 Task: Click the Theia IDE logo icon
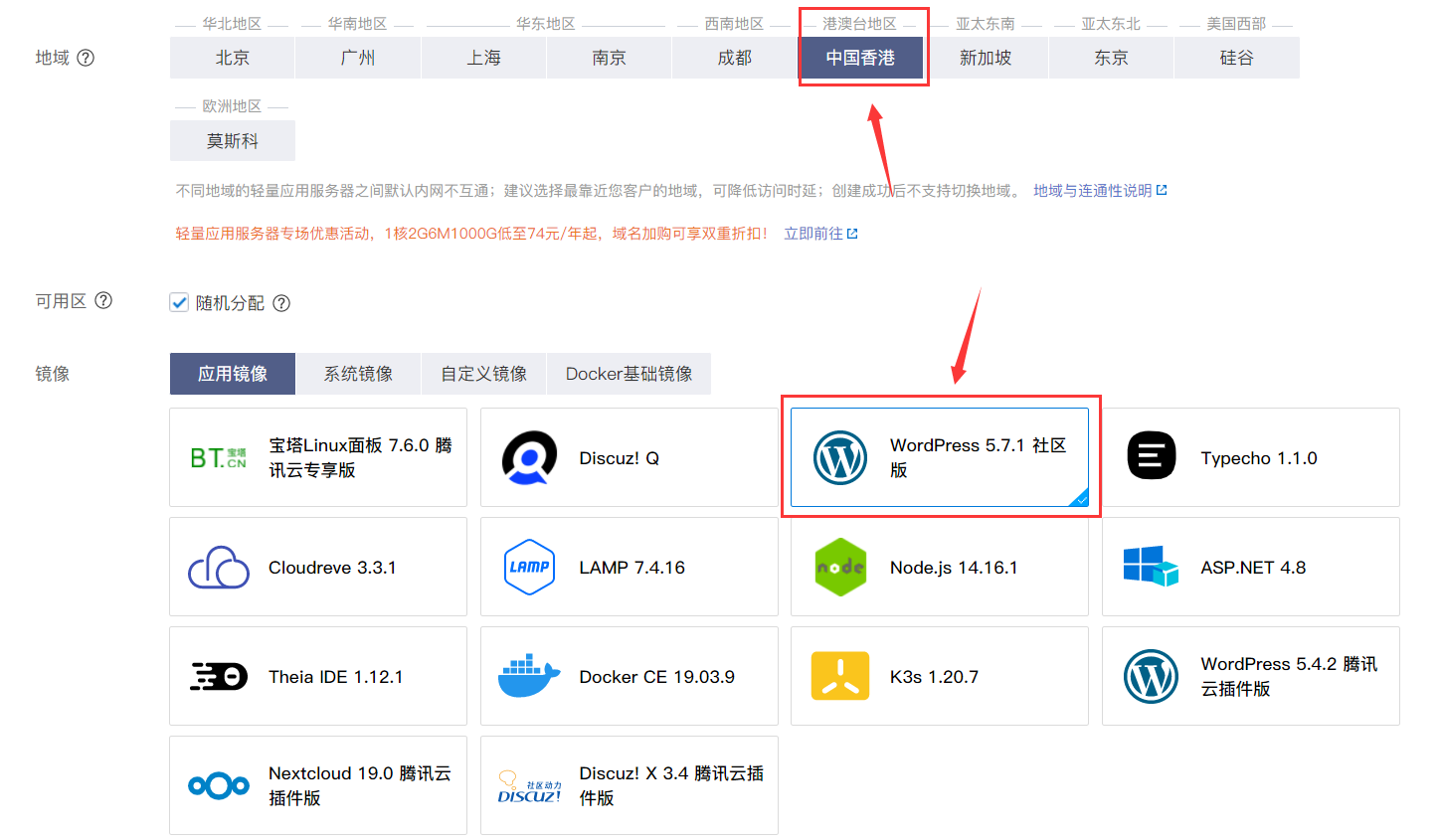tap(219, 676)
